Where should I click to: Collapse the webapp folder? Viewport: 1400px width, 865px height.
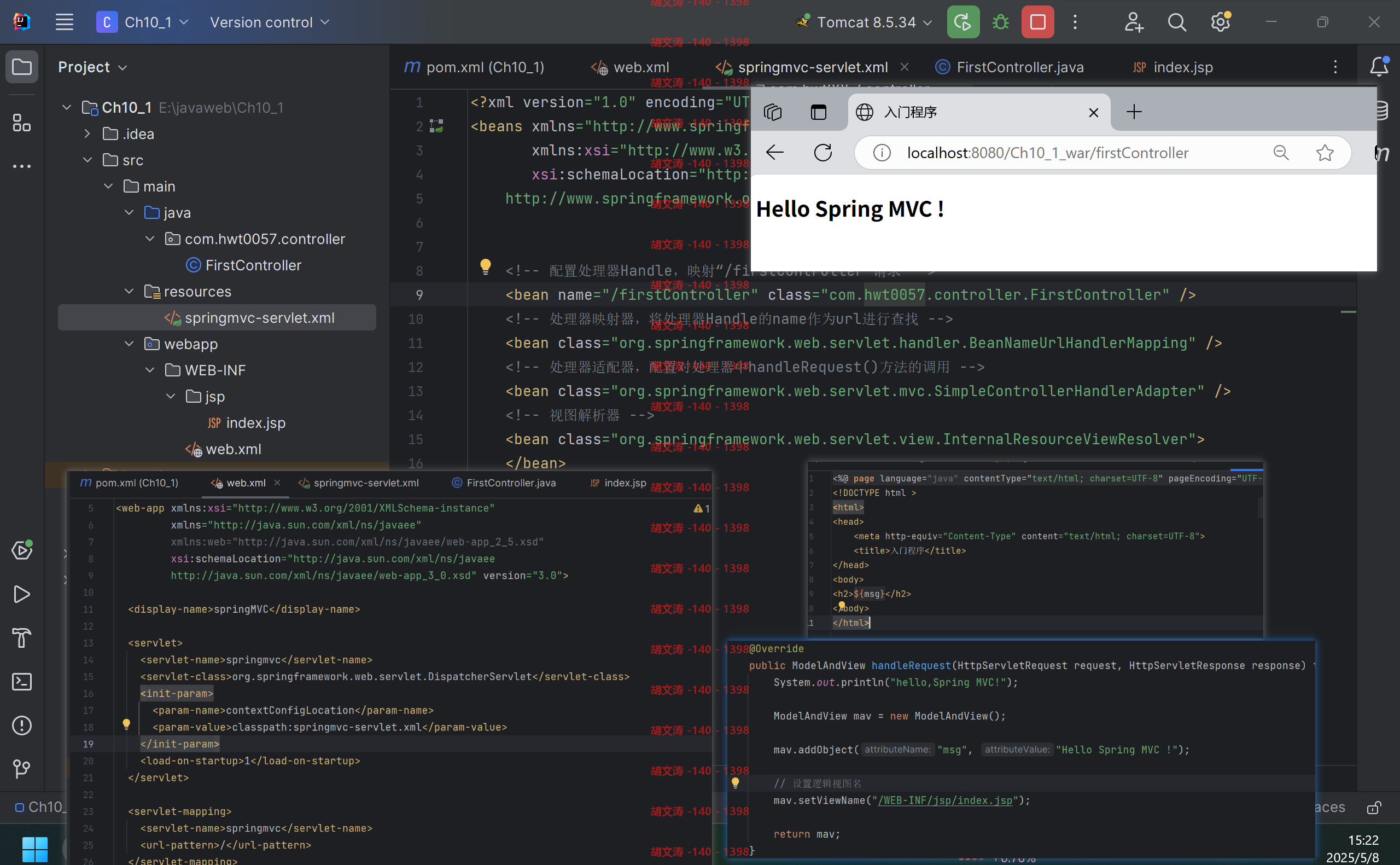tap(129, 344)
